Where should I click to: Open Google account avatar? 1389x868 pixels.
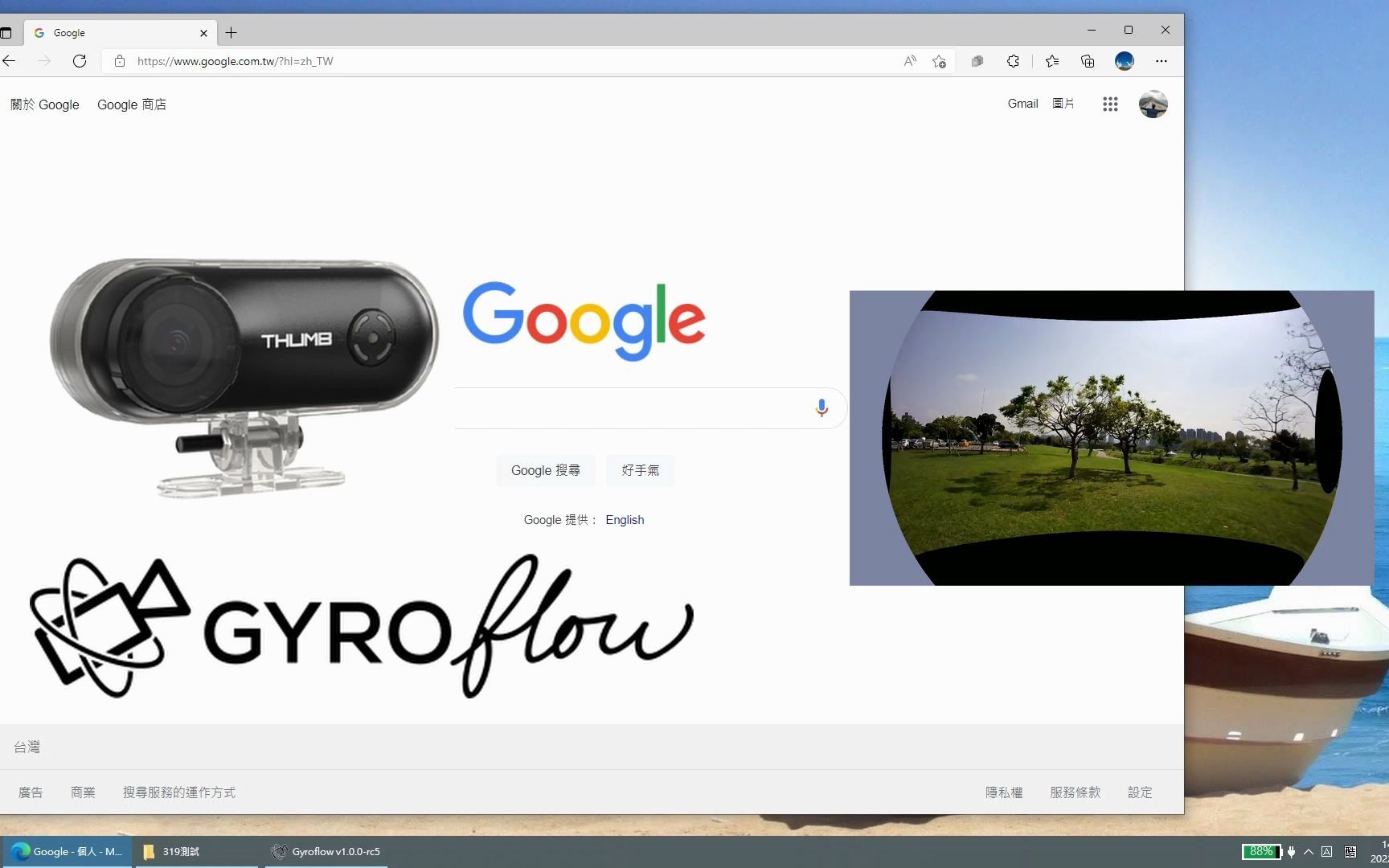click(1153, 104)
